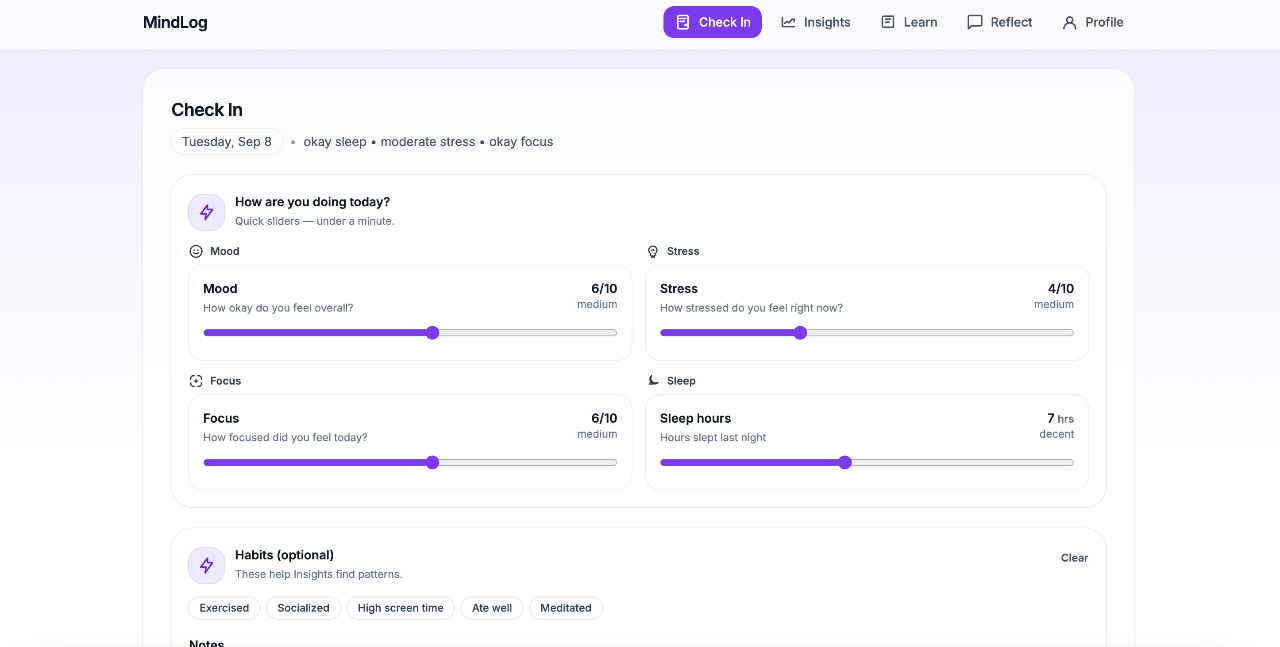The image size is (1280, 647).
Task: Click the Focus 6/10 value
Action: [604, 419]
